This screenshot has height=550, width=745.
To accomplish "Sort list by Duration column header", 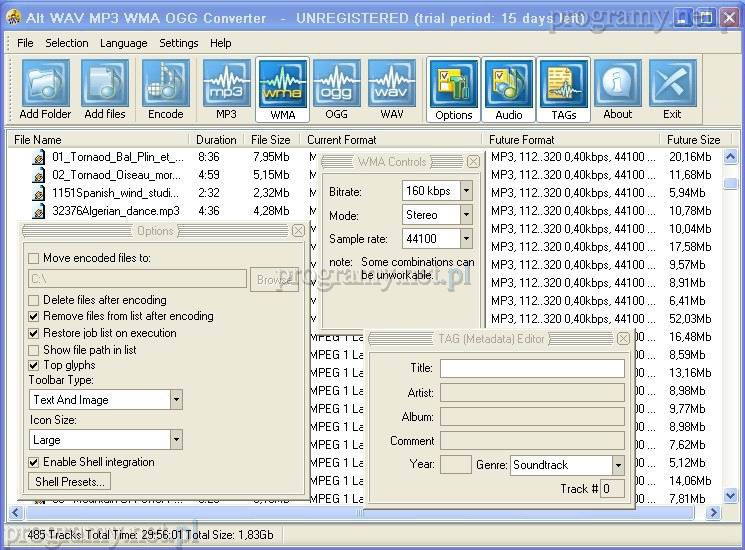I will tap(216, 140).
